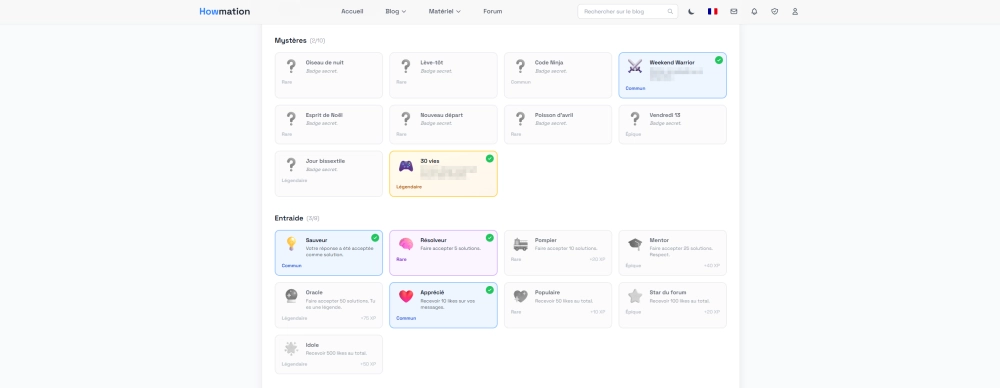Click Star du forum star icon
This screenshot has width=1000, height=388.
(x=635, y=296)
